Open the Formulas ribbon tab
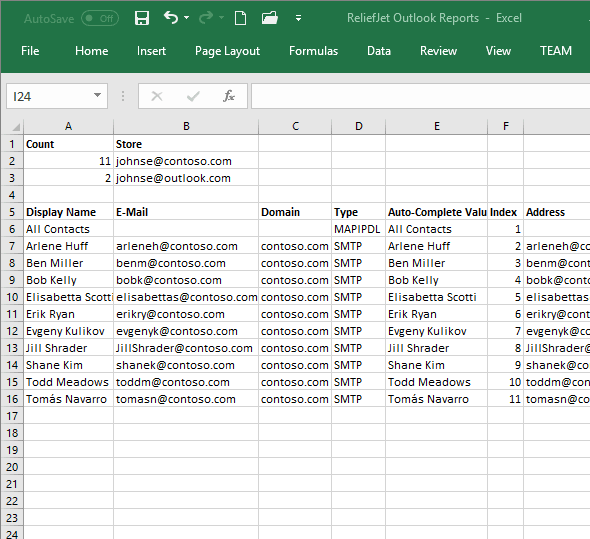 (313, 51)
